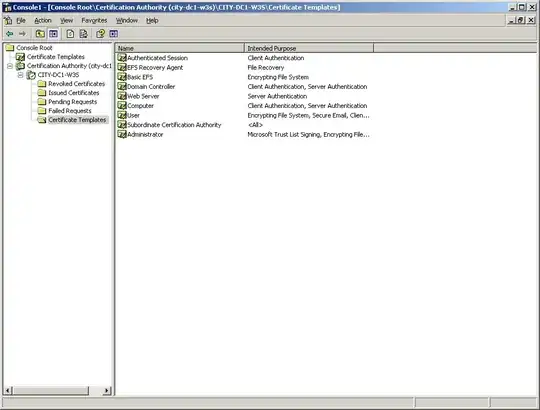540x410 pixels.
Task: Click the Web Server template icon
Action: coord(122,96)
